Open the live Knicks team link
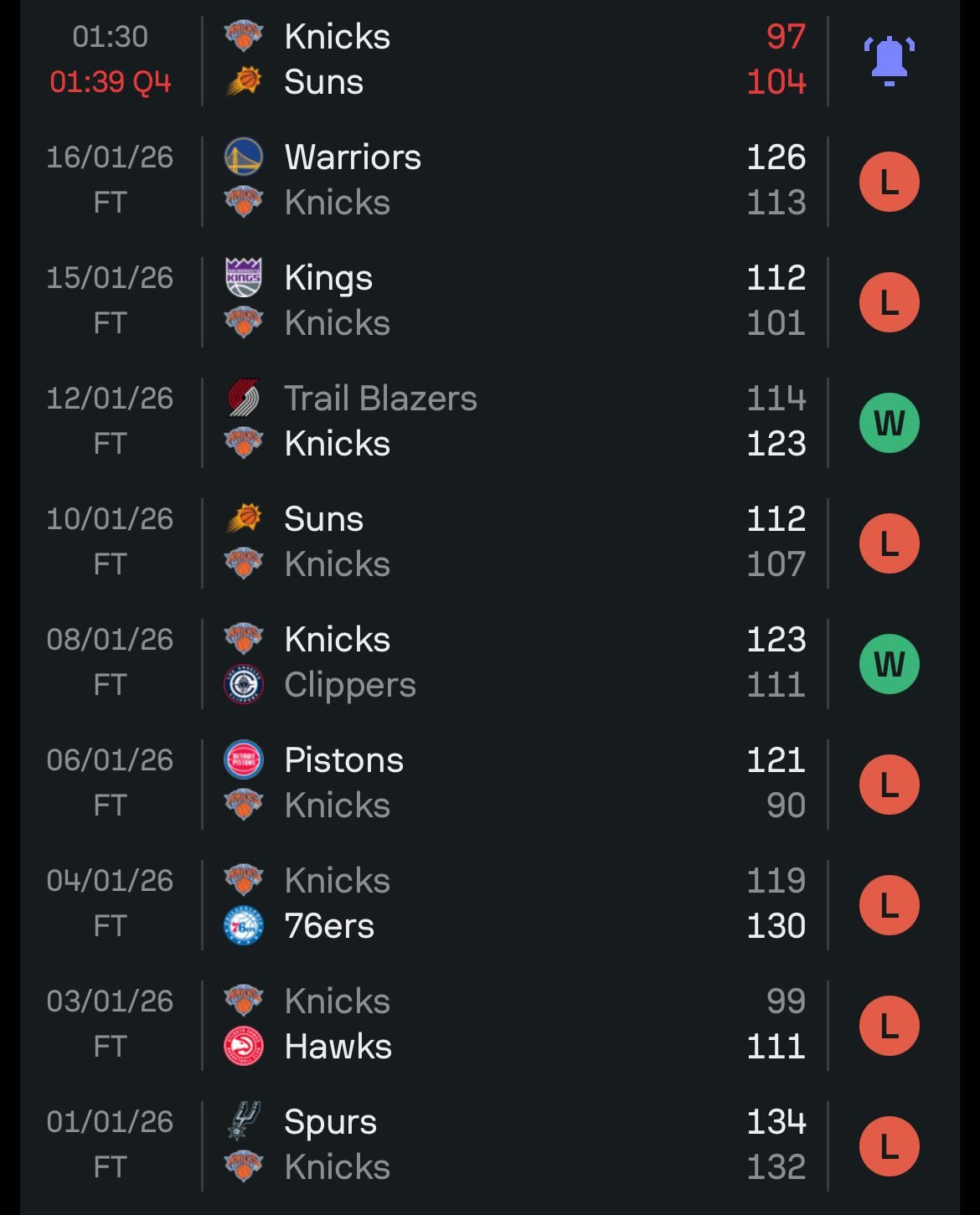 click(337, 37)
